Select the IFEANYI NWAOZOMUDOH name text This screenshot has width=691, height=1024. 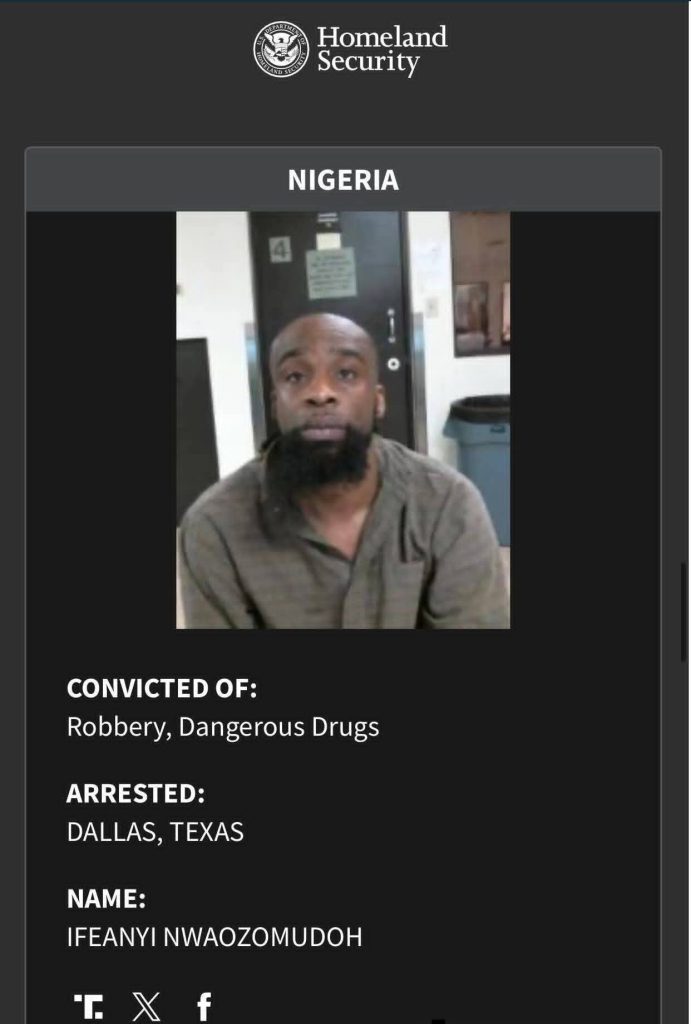[214, 937]
